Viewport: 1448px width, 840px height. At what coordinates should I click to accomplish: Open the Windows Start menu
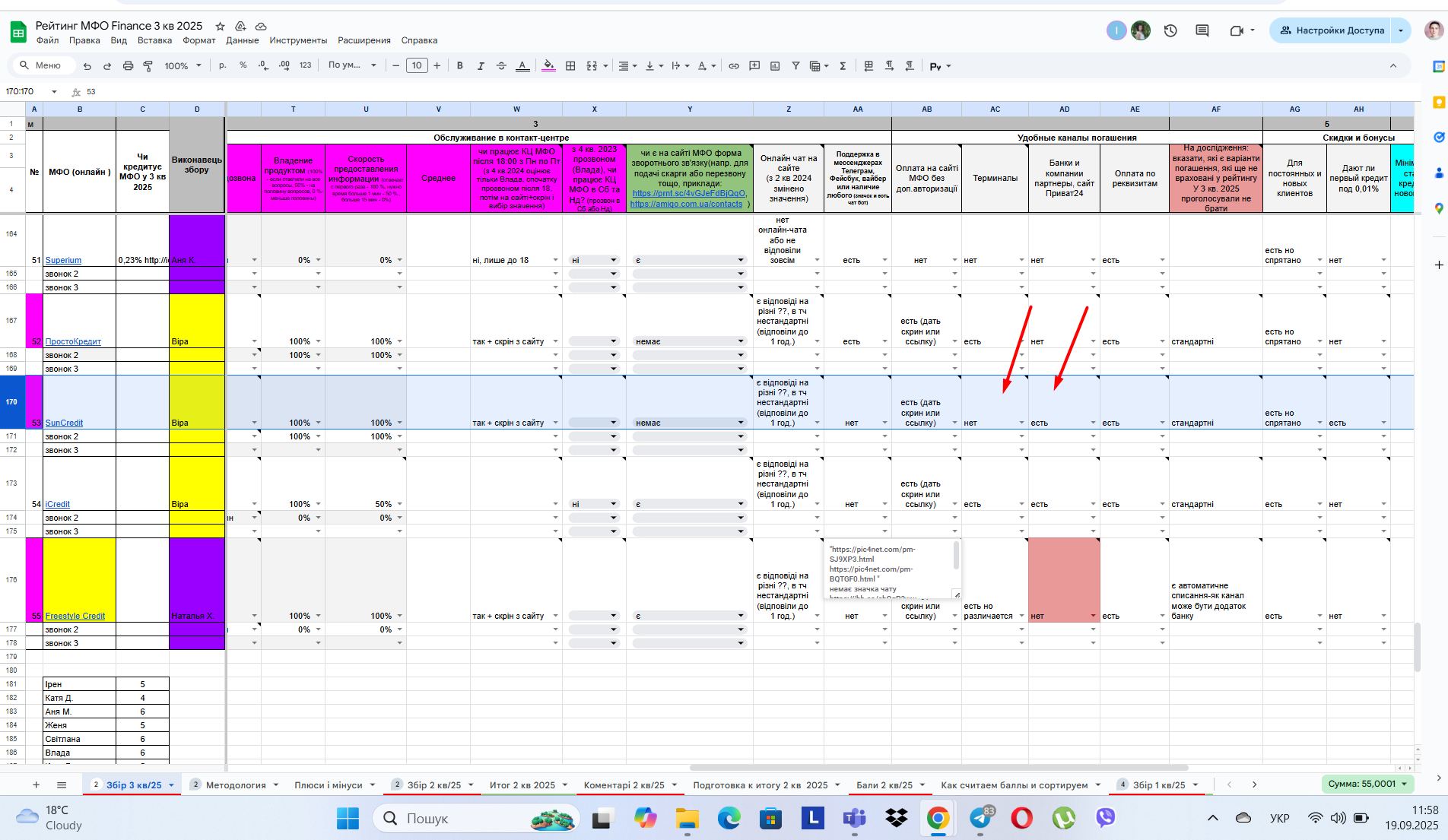(x=348, y=819)
